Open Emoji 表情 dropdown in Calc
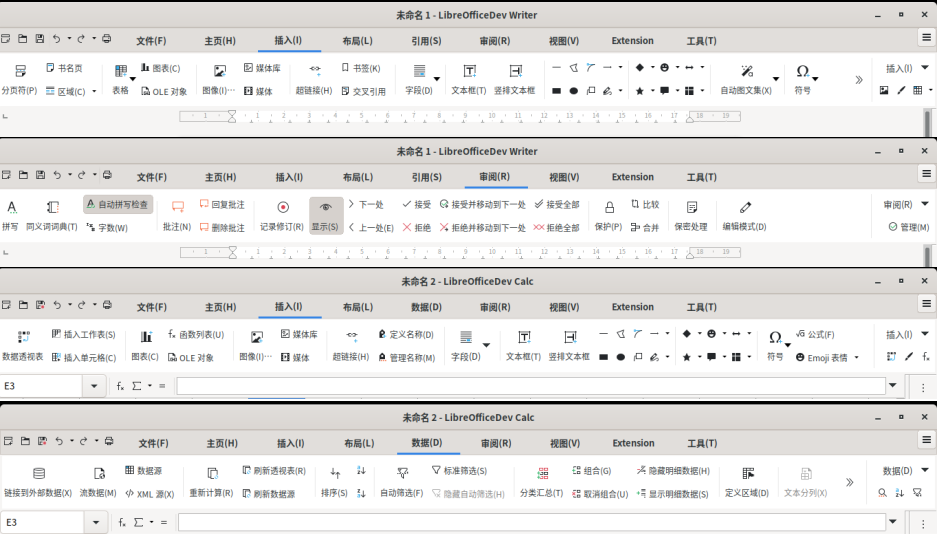The height and width of the screenshot is (534, 937). [x=856, y=358]
